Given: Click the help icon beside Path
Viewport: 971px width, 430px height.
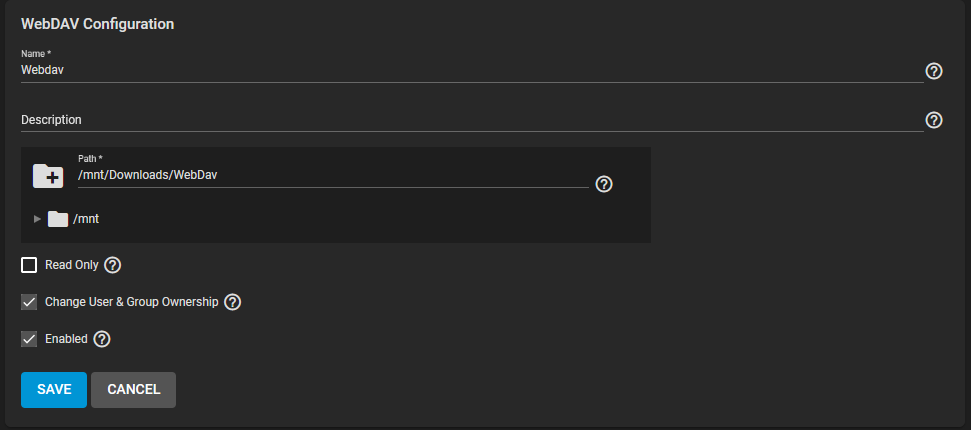Looking at the screenshot, I should (x=604, y=184).
